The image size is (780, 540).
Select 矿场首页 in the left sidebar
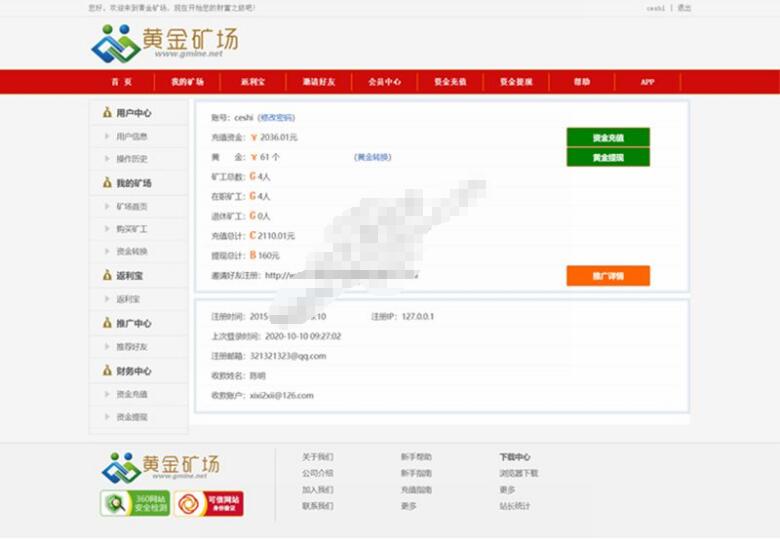tap(132, 206)
